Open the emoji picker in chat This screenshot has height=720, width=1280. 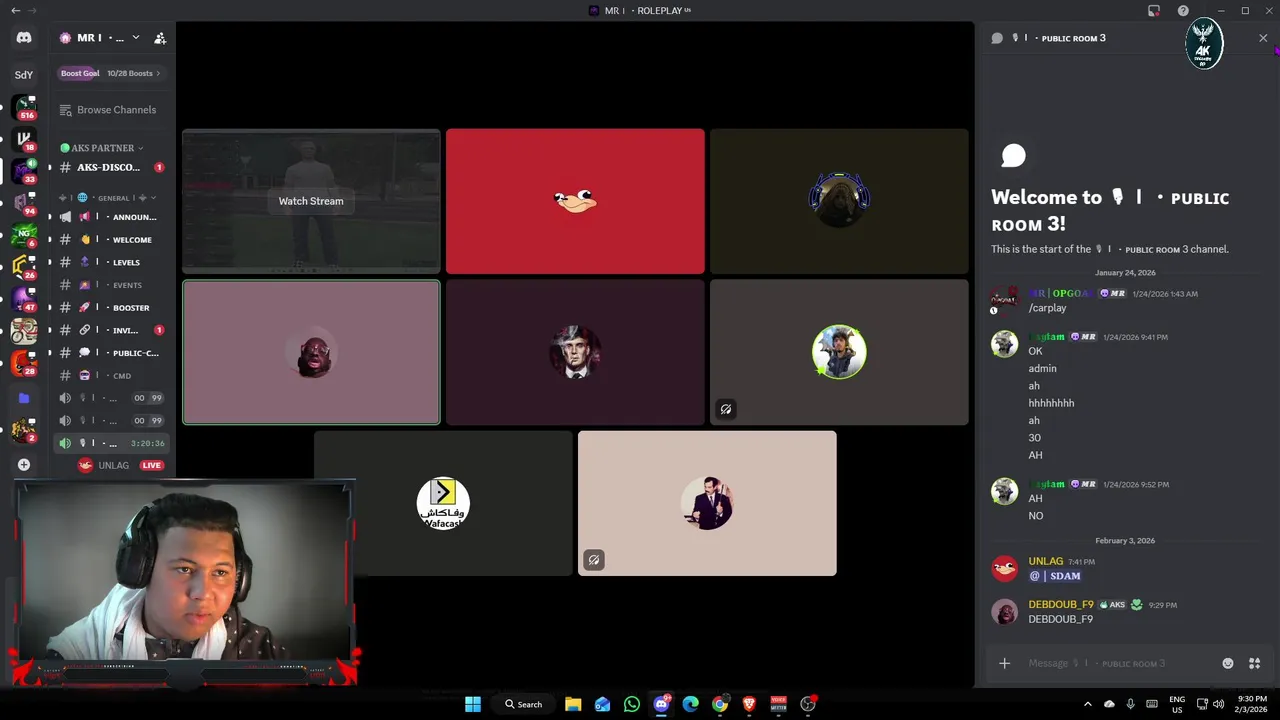1228,663
